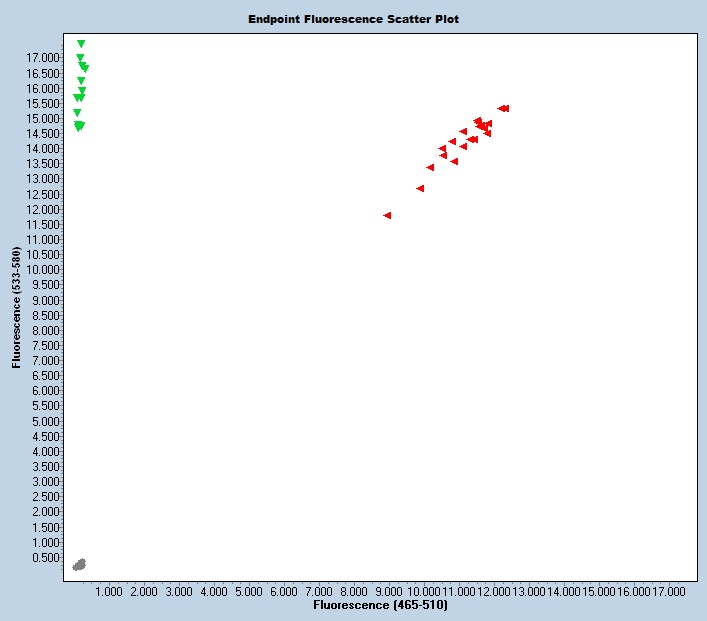Click the second-lowest red triangle marker
The height and width of the screenshot is (621, 707).
pyautogui.click(x=420, y=188)
